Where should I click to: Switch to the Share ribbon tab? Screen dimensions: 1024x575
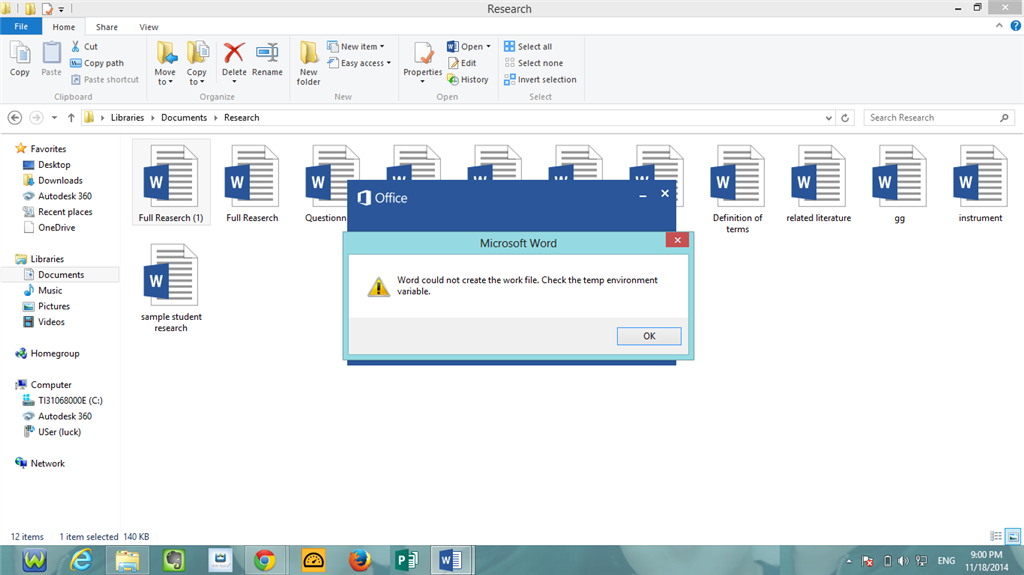[x=106, y=27]
